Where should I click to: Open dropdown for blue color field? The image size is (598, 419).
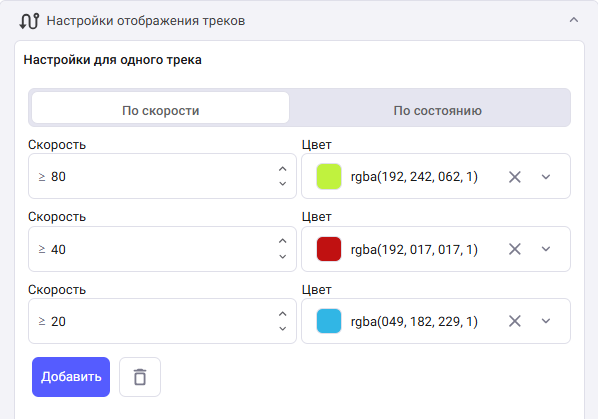[x=546, y=321]
